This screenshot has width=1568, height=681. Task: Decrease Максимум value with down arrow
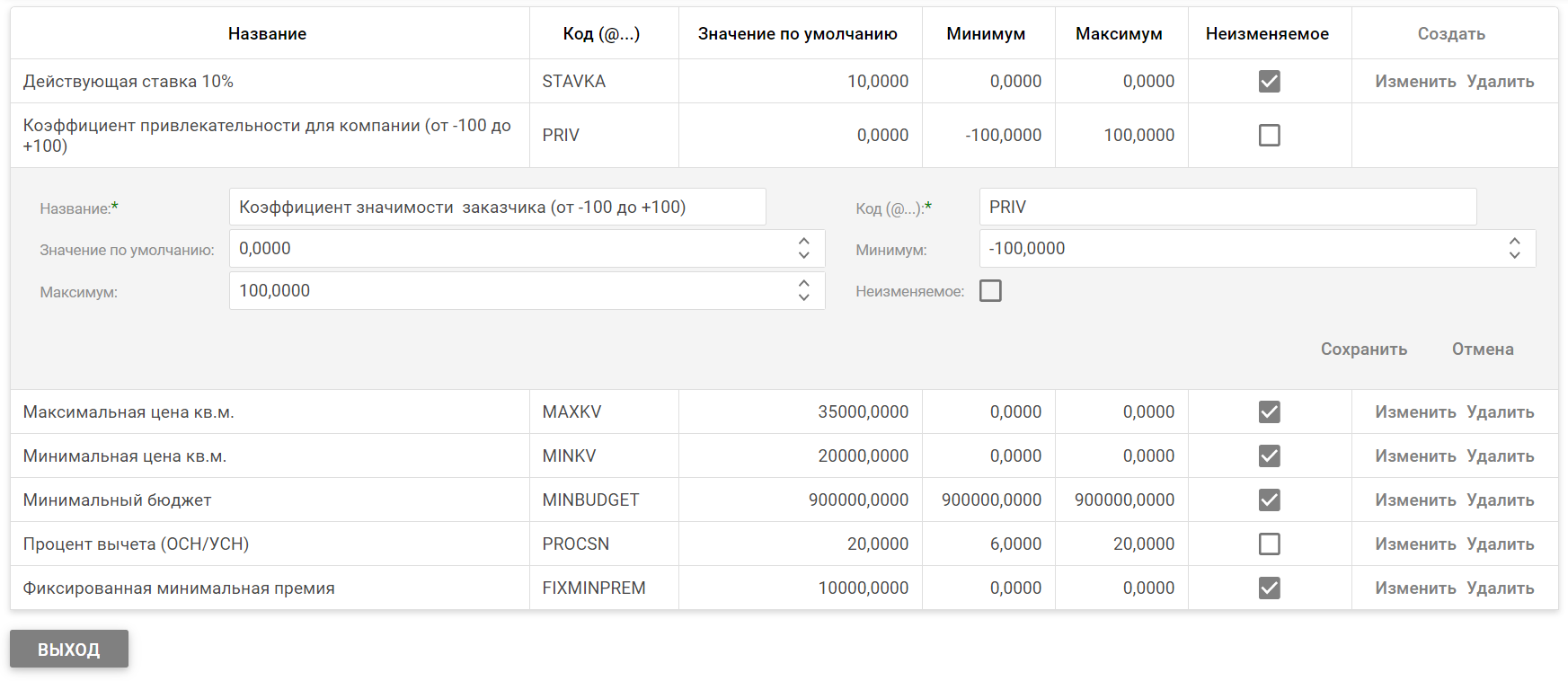coord(803,297)
